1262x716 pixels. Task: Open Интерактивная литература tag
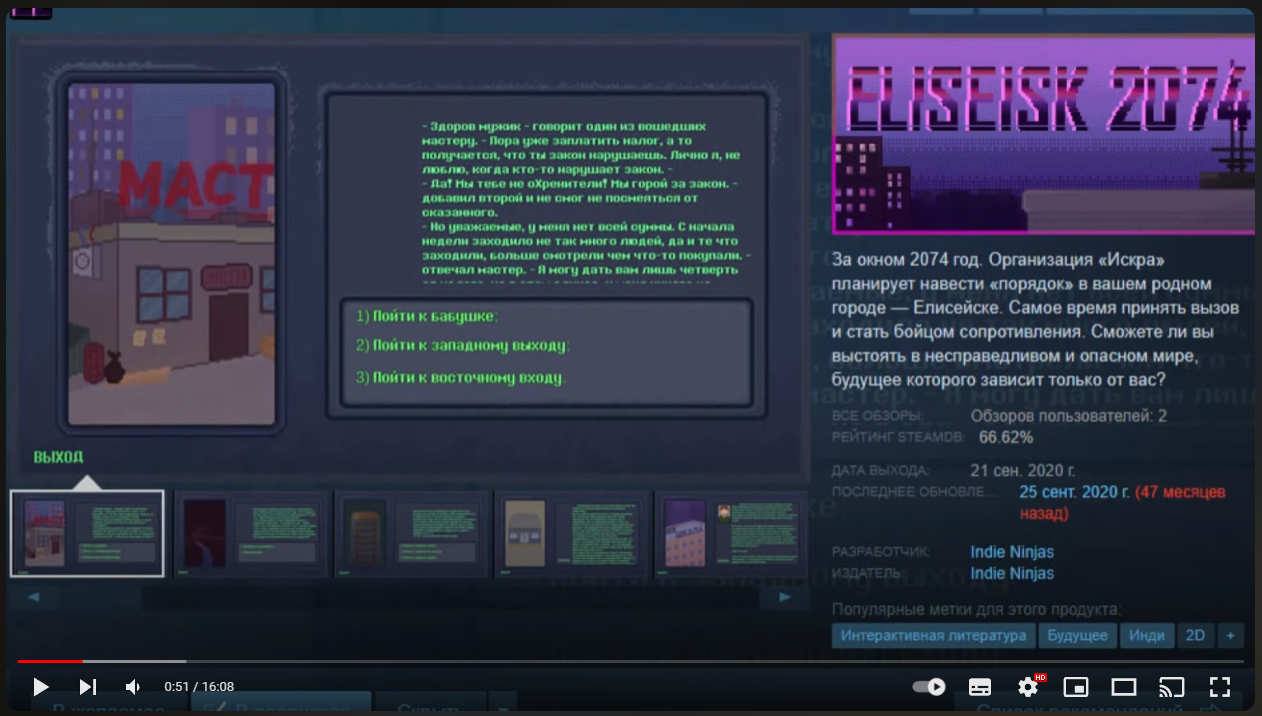pyautogui.click(x=933, y=635)
